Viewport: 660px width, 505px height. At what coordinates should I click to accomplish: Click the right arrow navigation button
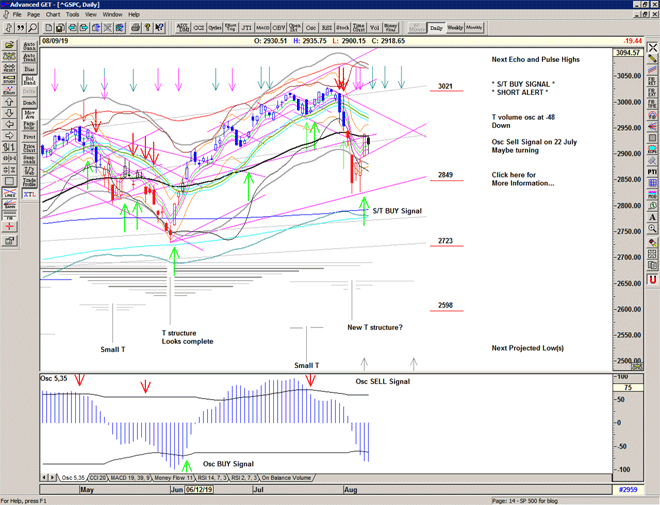(x=9, y=136)
